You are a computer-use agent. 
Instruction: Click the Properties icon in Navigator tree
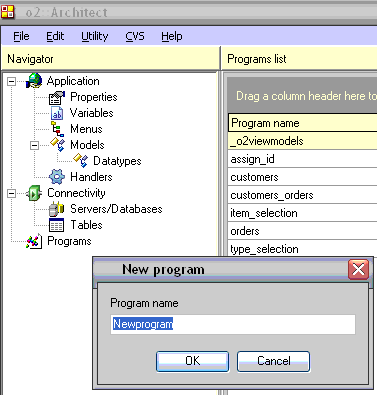[x=57, y=97]
